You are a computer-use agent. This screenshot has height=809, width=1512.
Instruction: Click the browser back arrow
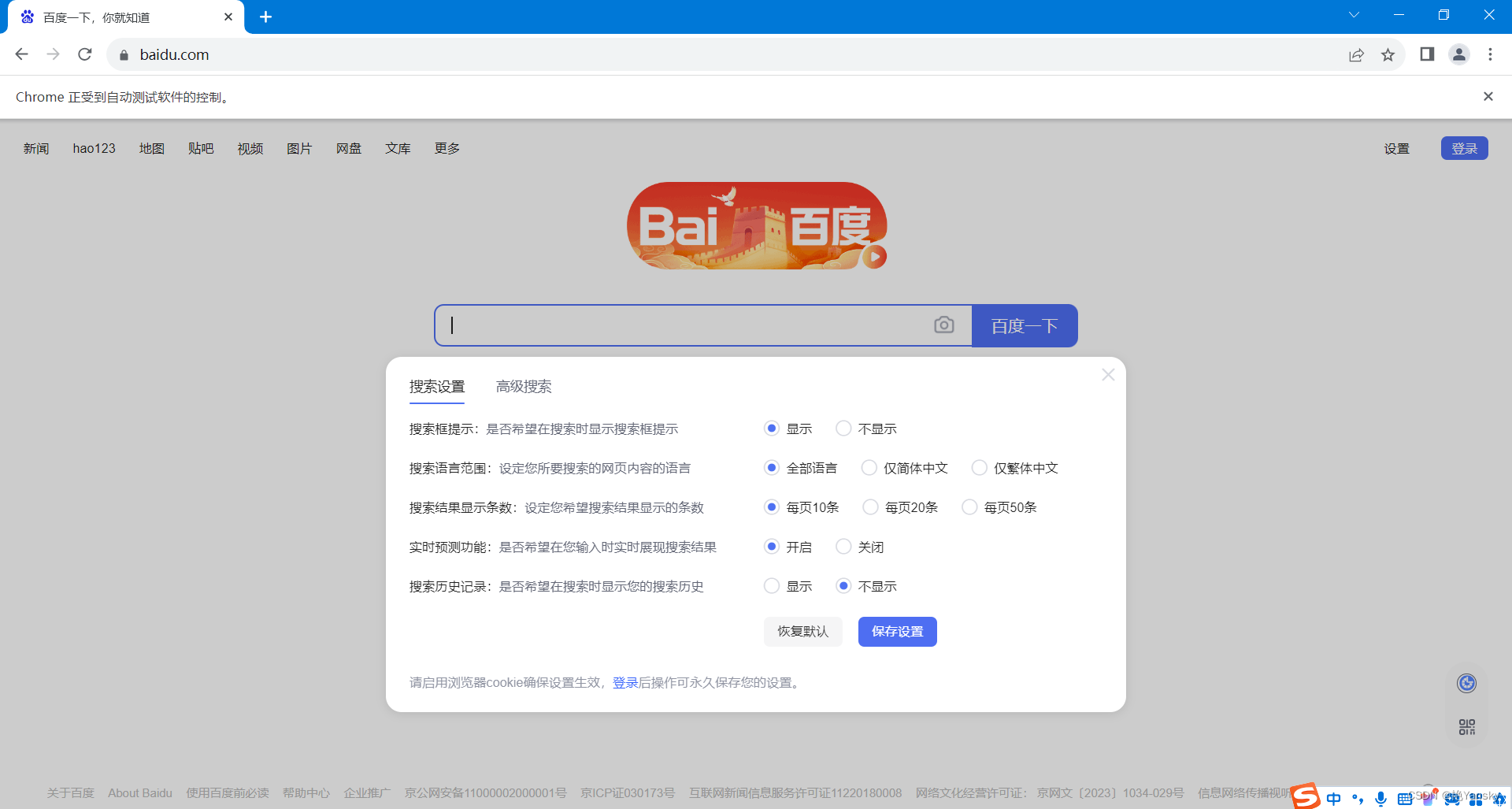[22, 54]
